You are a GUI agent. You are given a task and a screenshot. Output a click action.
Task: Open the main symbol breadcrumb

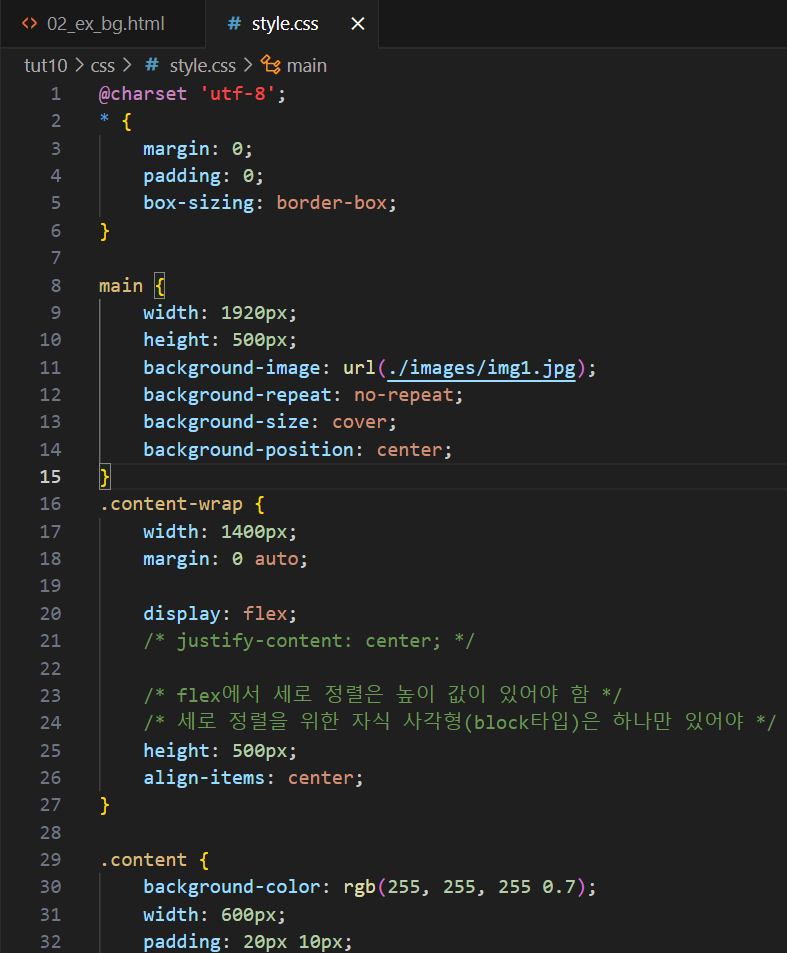(x=306, y=65)
